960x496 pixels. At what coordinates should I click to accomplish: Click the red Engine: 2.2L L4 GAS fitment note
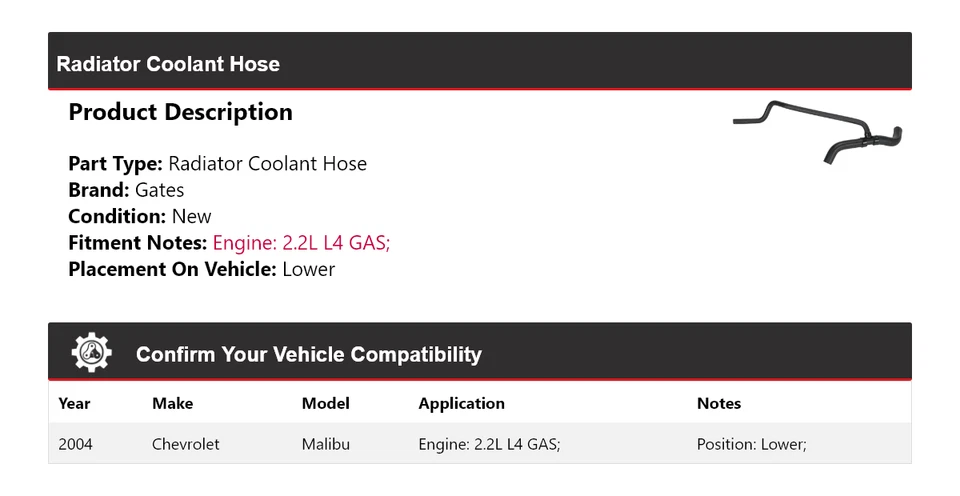pyautogui.click(x=301, y=243)
